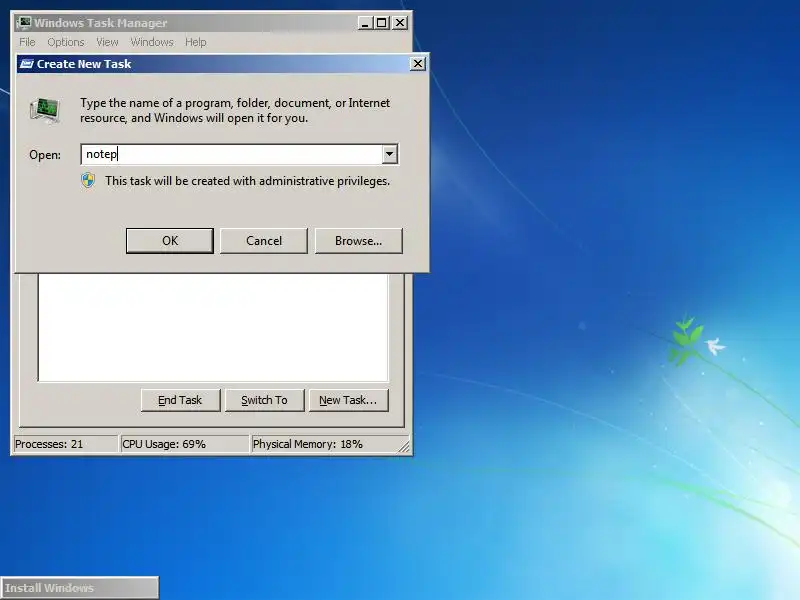Open the View menu in Task Manager
800x600 pixels.
click(107, 42)
